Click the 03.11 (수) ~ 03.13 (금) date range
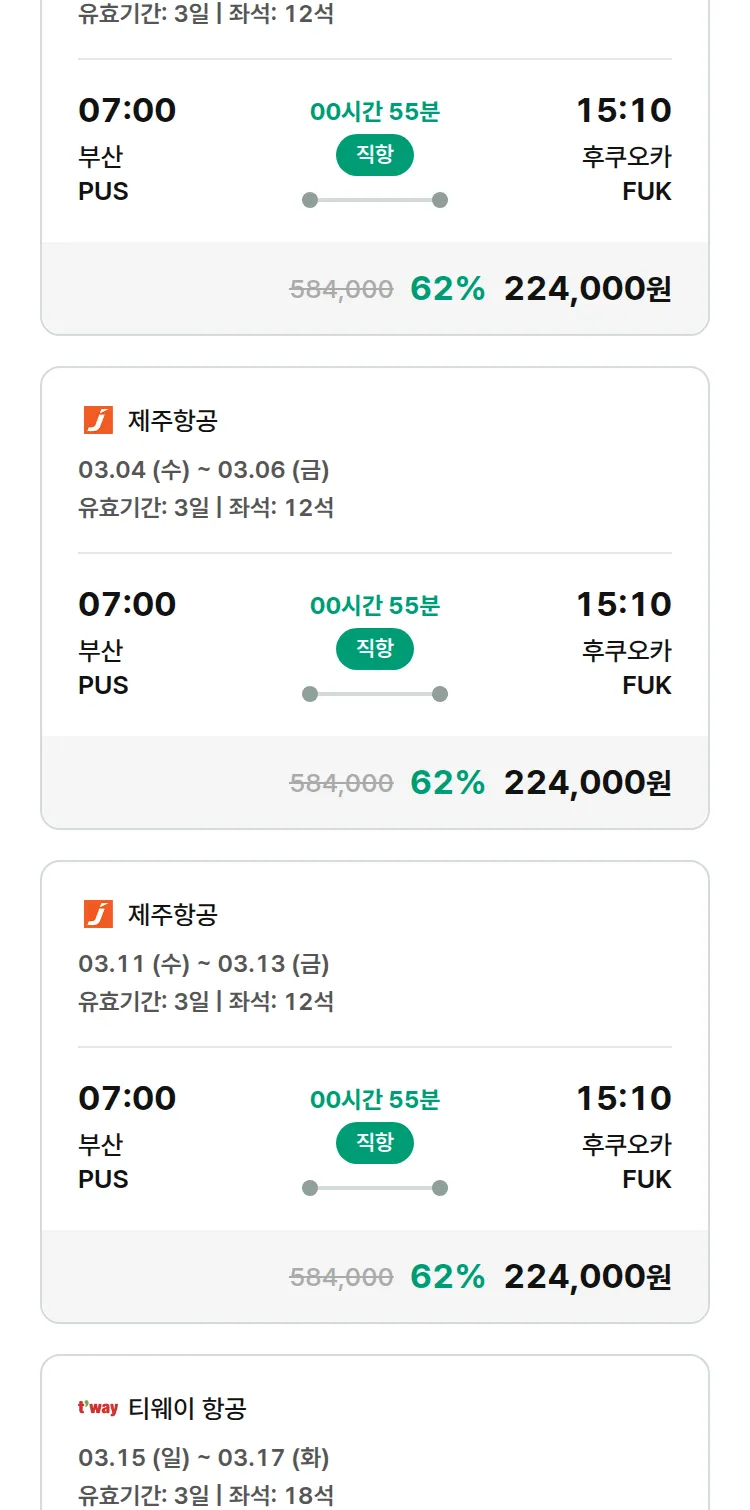Viewport: 750px width, 1510px height. click(x=204, y=963)
